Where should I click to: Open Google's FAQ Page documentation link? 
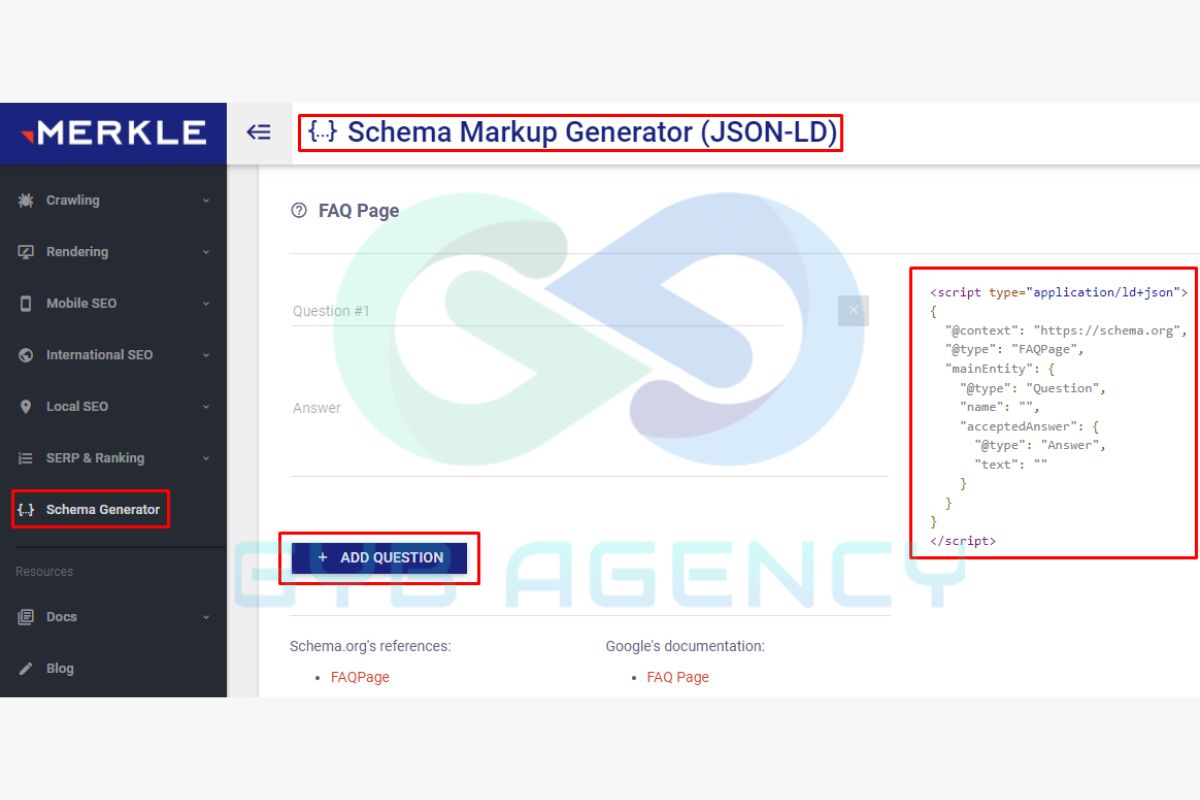click(678, 677)
